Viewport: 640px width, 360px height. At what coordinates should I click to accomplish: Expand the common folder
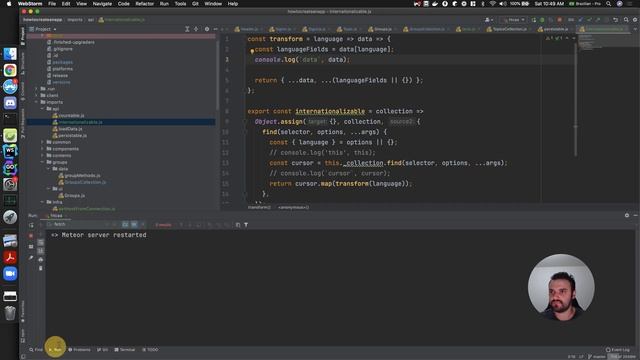[x=42, y=142]
